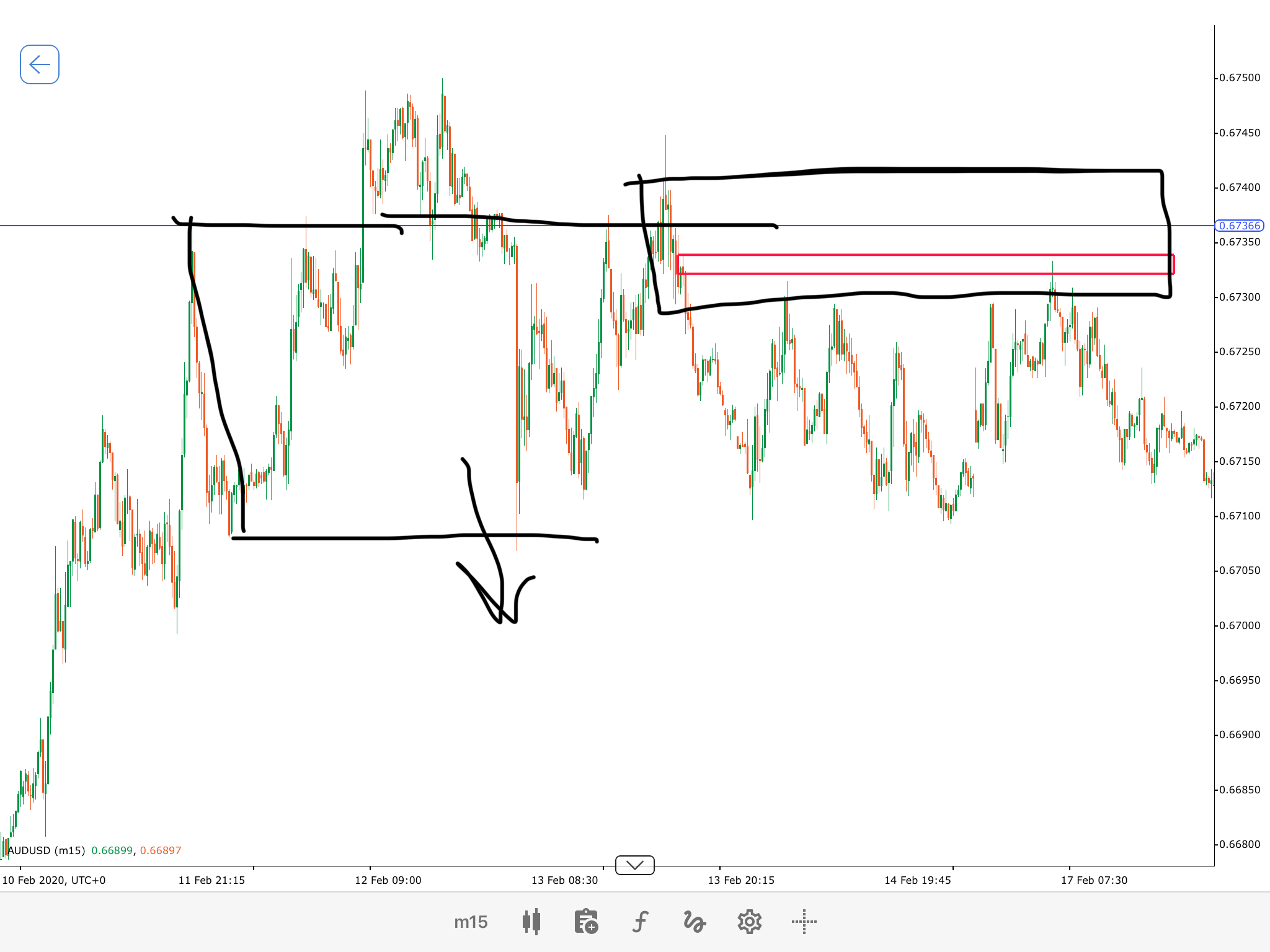Click the 10 Feb 2020, UTC+0 label
The width and height of the screenshot is (1270, 952).
tap(54, 880)
